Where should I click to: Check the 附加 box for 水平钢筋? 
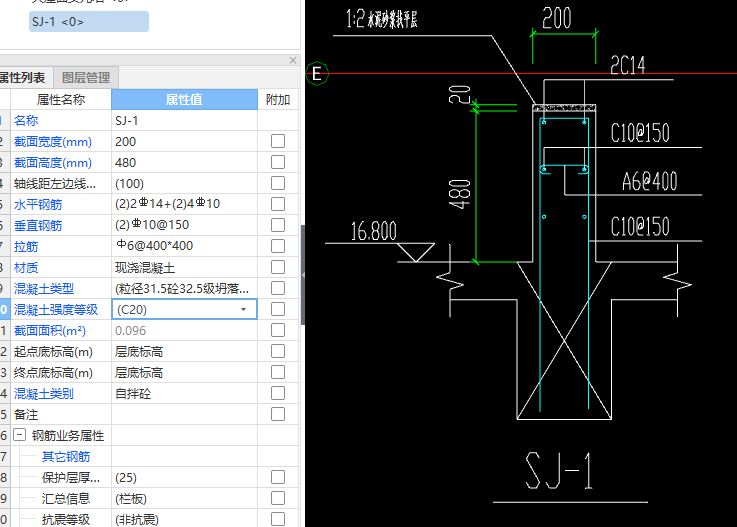pos(278,205)
